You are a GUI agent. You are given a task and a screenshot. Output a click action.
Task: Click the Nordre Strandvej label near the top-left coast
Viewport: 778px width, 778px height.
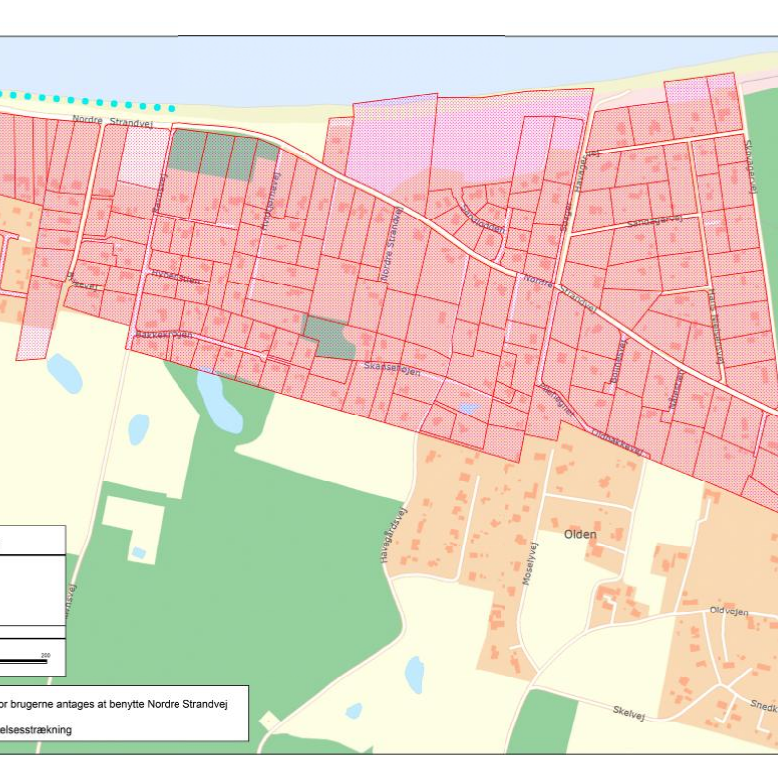[110, 122]
